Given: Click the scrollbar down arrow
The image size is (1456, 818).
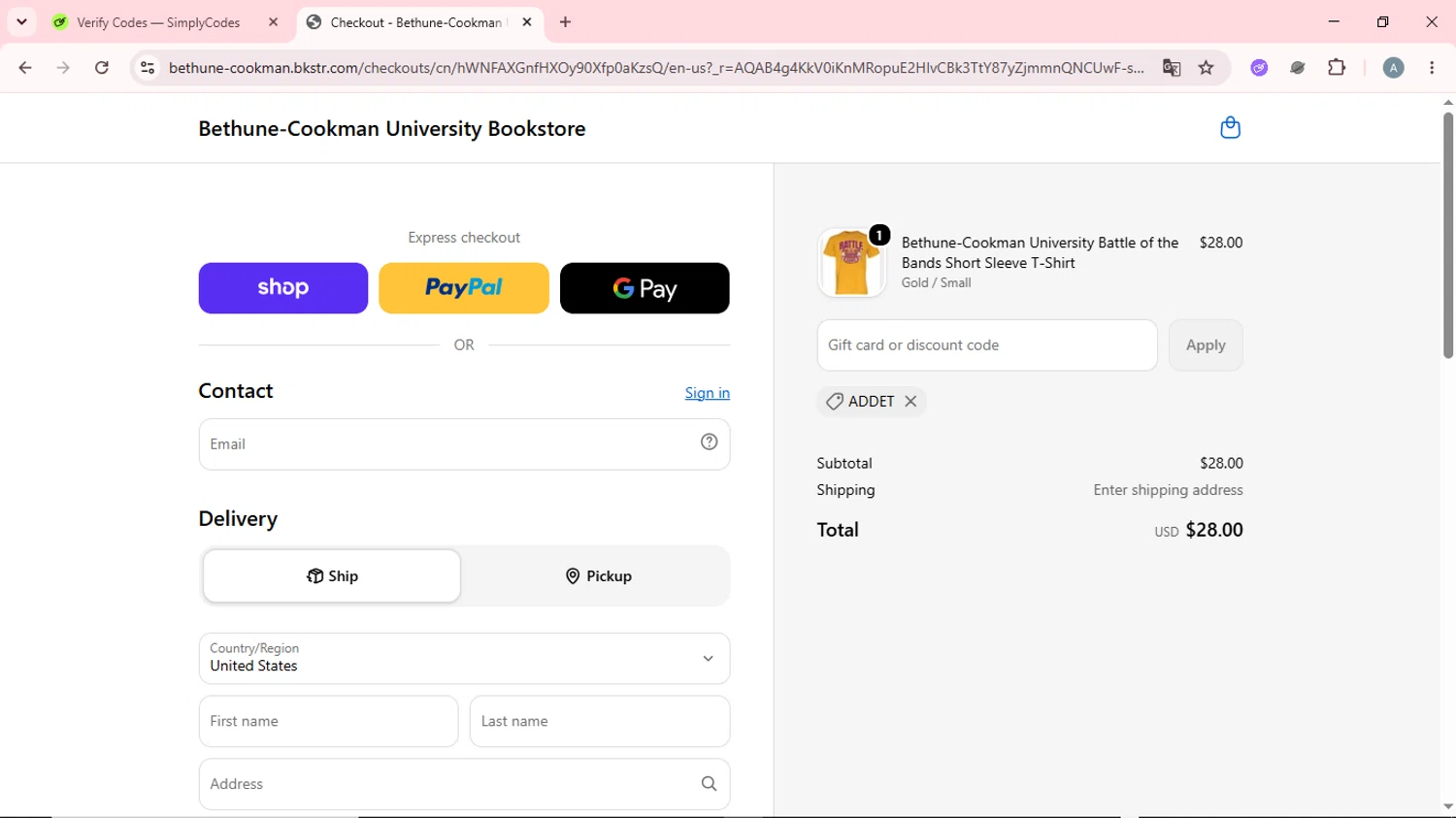Looking at the screenshot, I should coord(1448,807).
